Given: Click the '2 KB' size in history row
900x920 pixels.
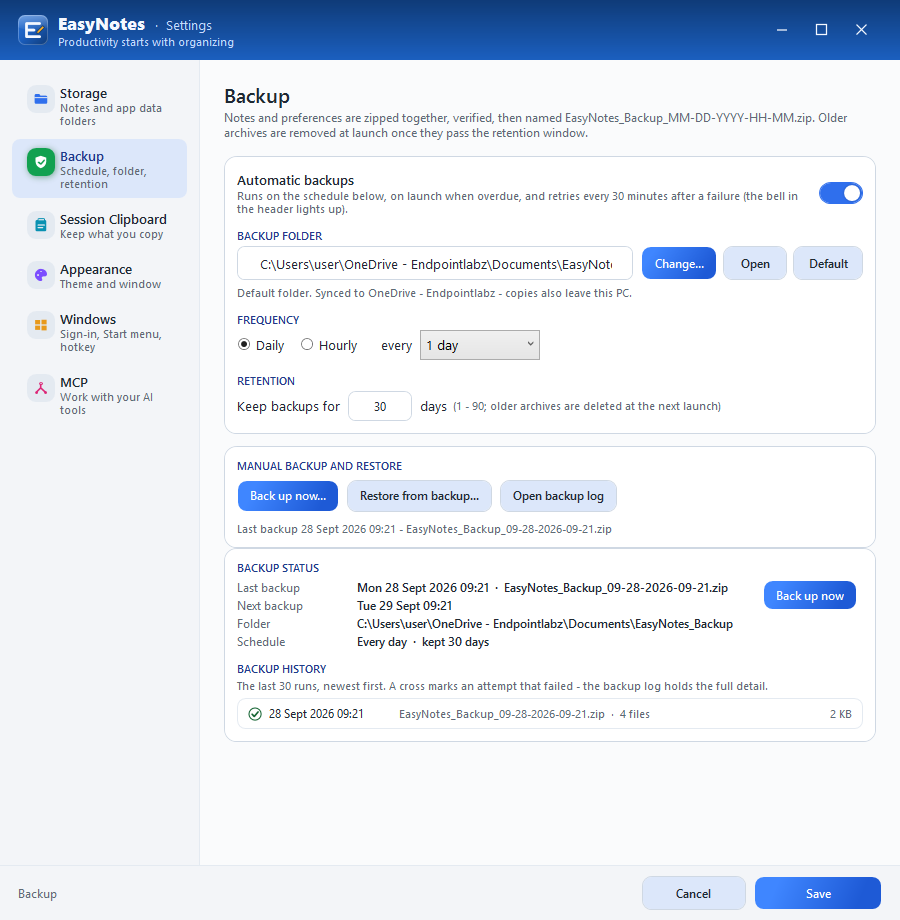Looking at the screenshot, I should click(840, 714).
